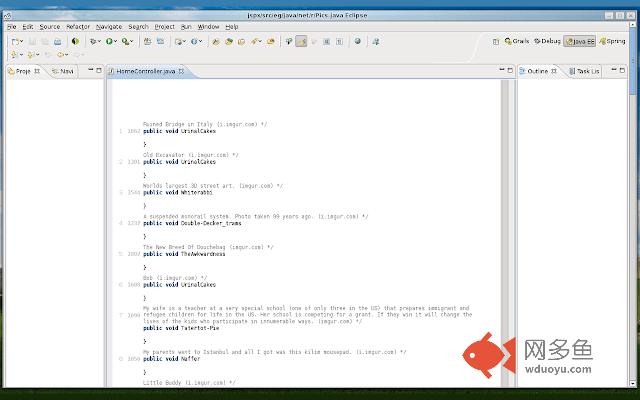
Task: Minimize the editor area
Action: click(502, 70)
